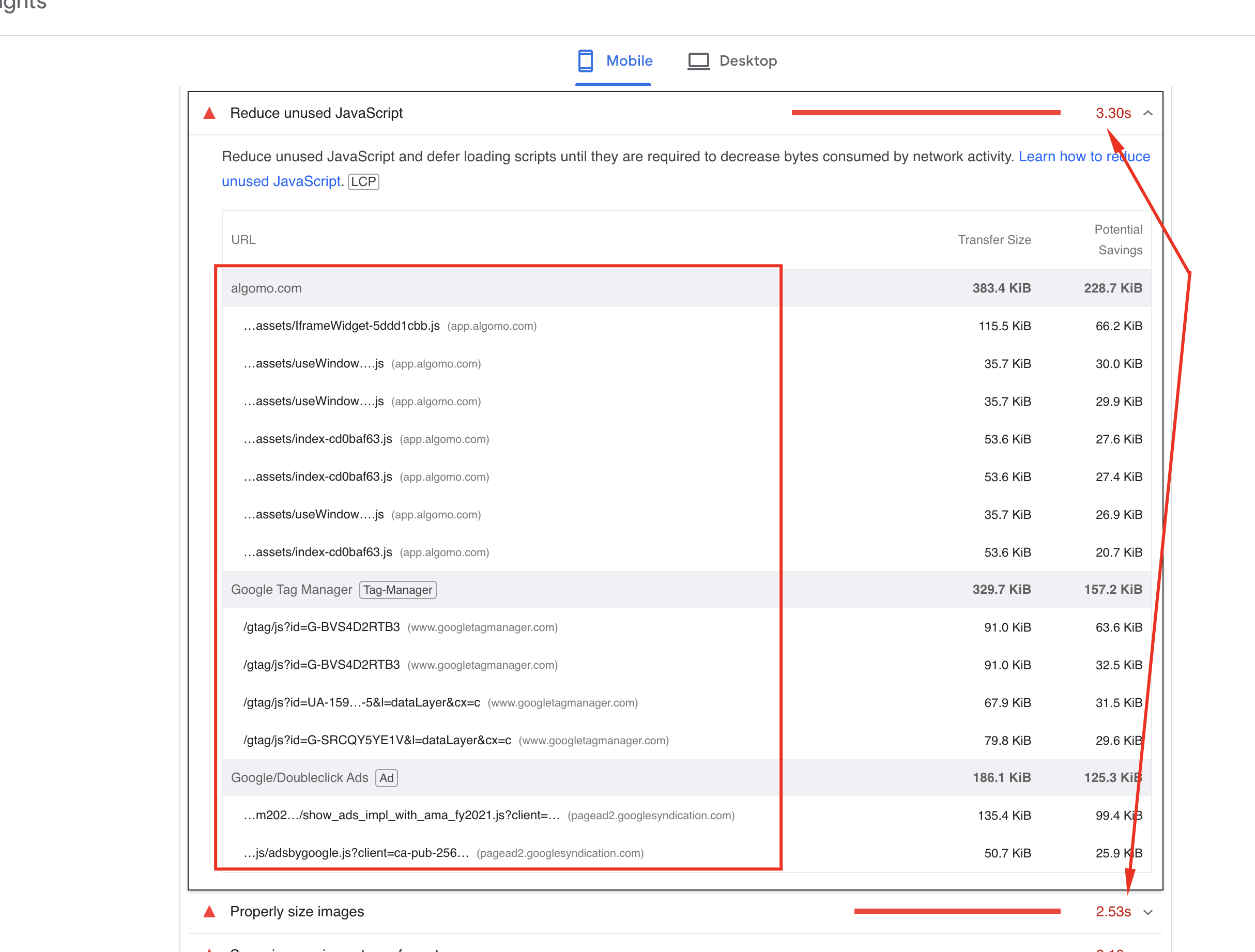Click the mobile phone icon
This screenshot has height=952, width=1255.
[x=586, y=60]
